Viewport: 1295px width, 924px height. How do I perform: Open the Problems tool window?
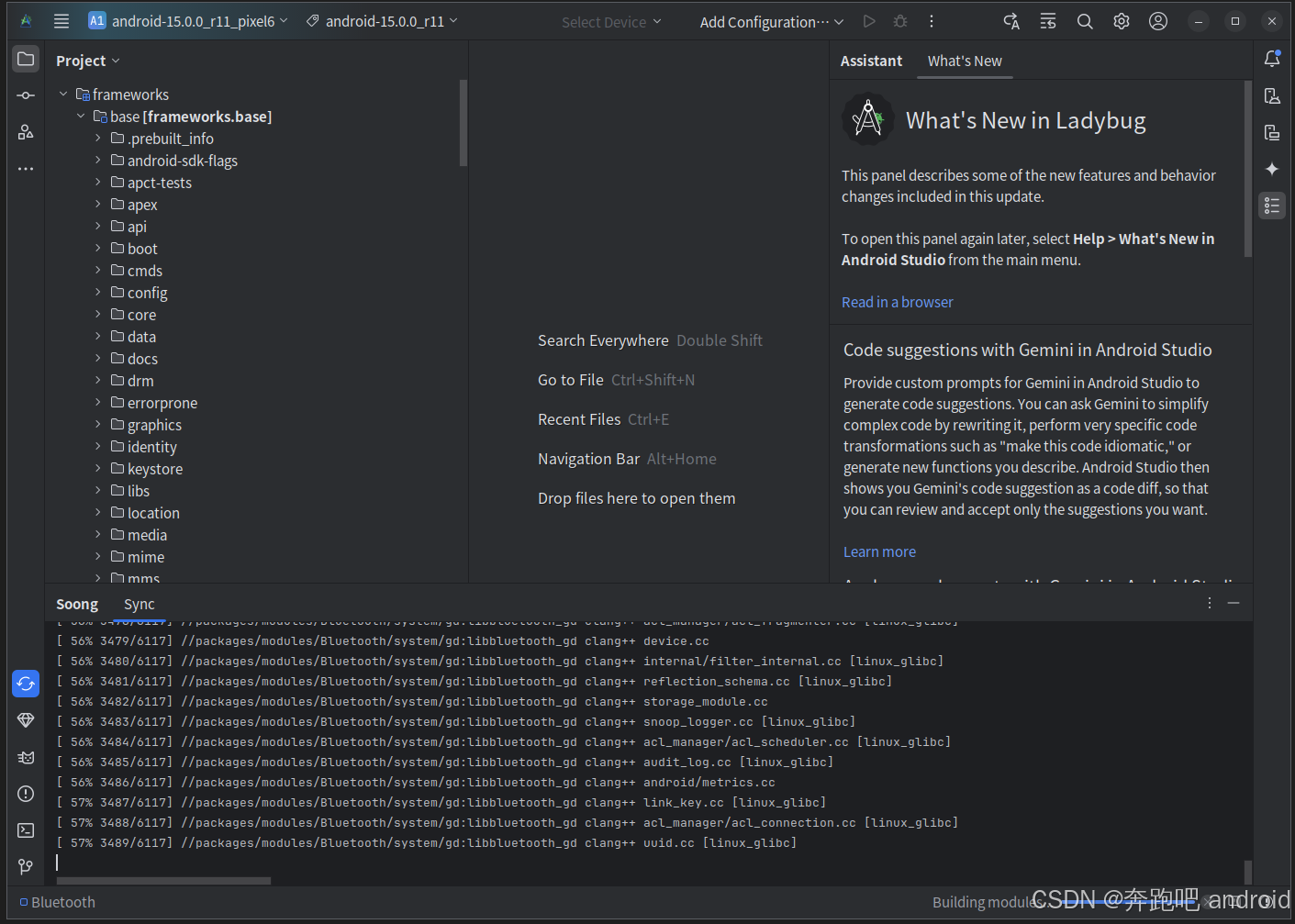(x=26, y=794)
